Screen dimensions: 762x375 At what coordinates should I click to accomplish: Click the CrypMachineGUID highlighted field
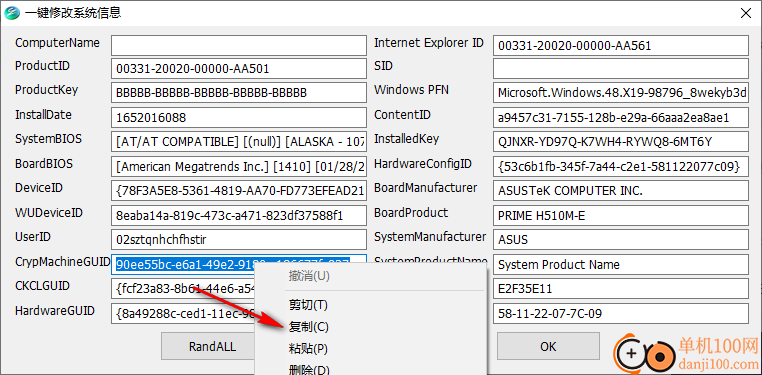pos(239,265)
